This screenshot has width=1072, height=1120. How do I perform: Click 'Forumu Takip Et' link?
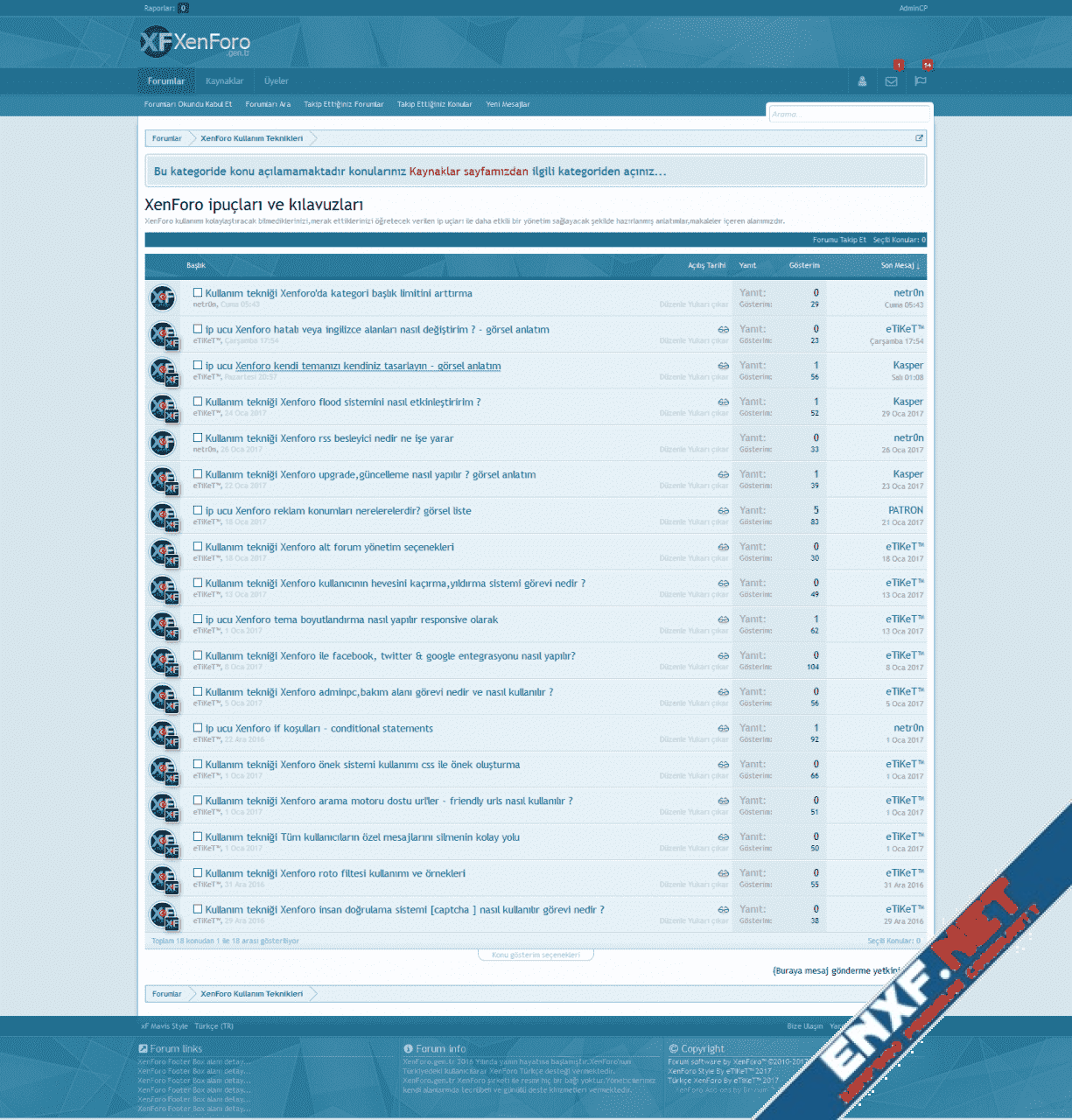tap(838, 240)
